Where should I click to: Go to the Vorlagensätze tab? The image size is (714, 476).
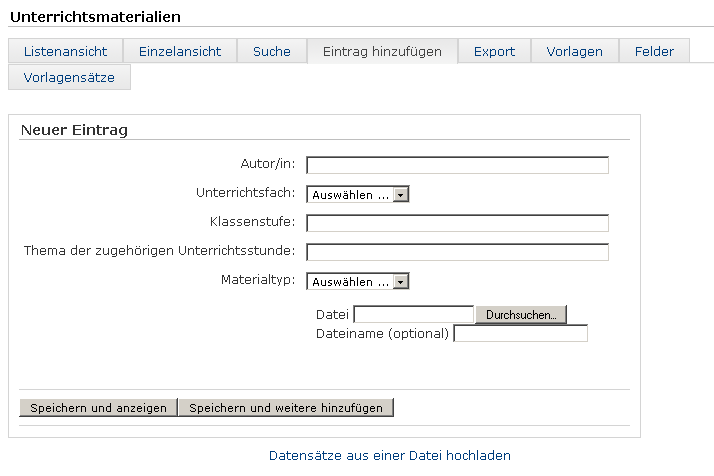coord(69,77)
